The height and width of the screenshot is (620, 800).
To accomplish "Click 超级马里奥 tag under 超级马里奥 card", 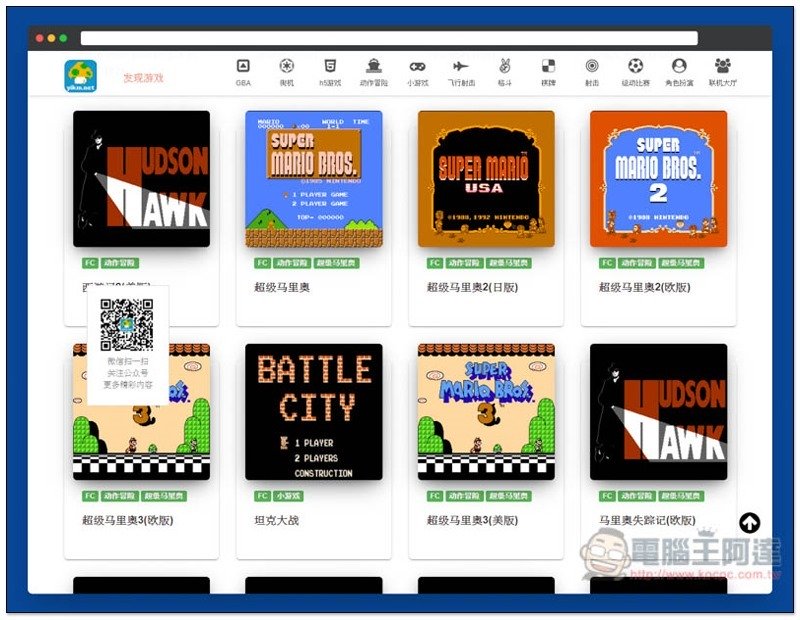I will (x=336, y=263).
